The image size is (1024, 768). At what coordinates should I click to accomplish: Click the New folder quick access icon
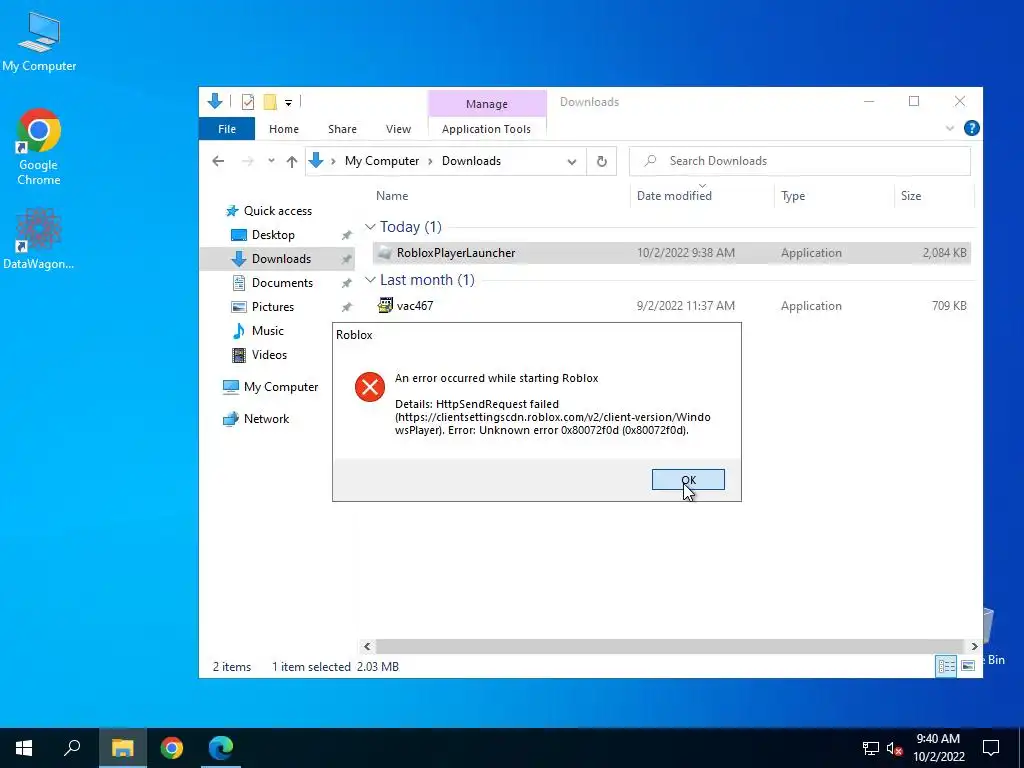[270, 102]
